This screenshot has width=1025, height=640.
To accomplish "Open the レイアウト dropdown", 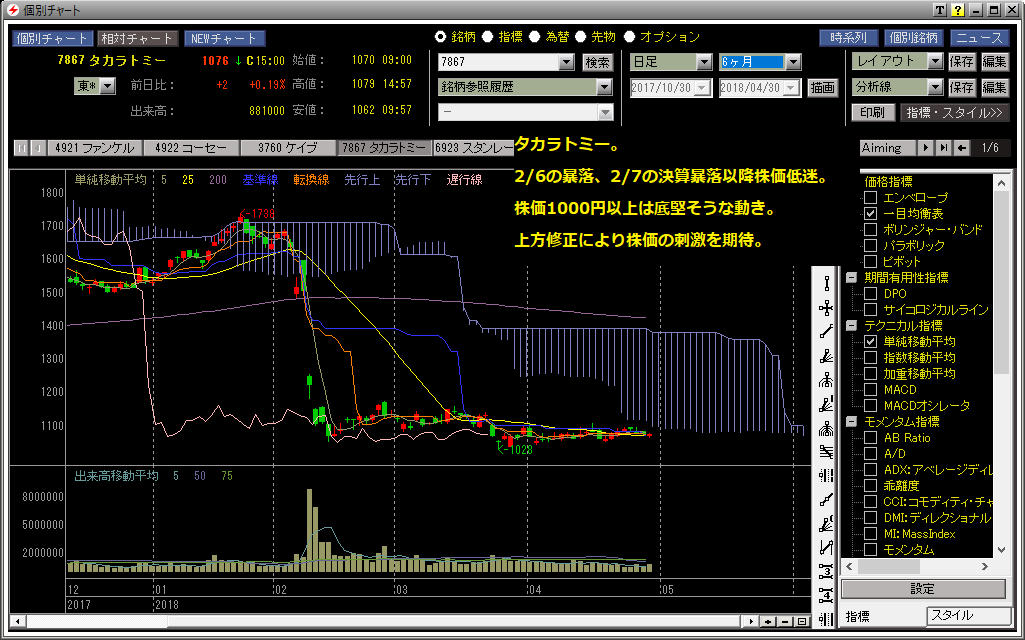I will click(x=935, y=61).
